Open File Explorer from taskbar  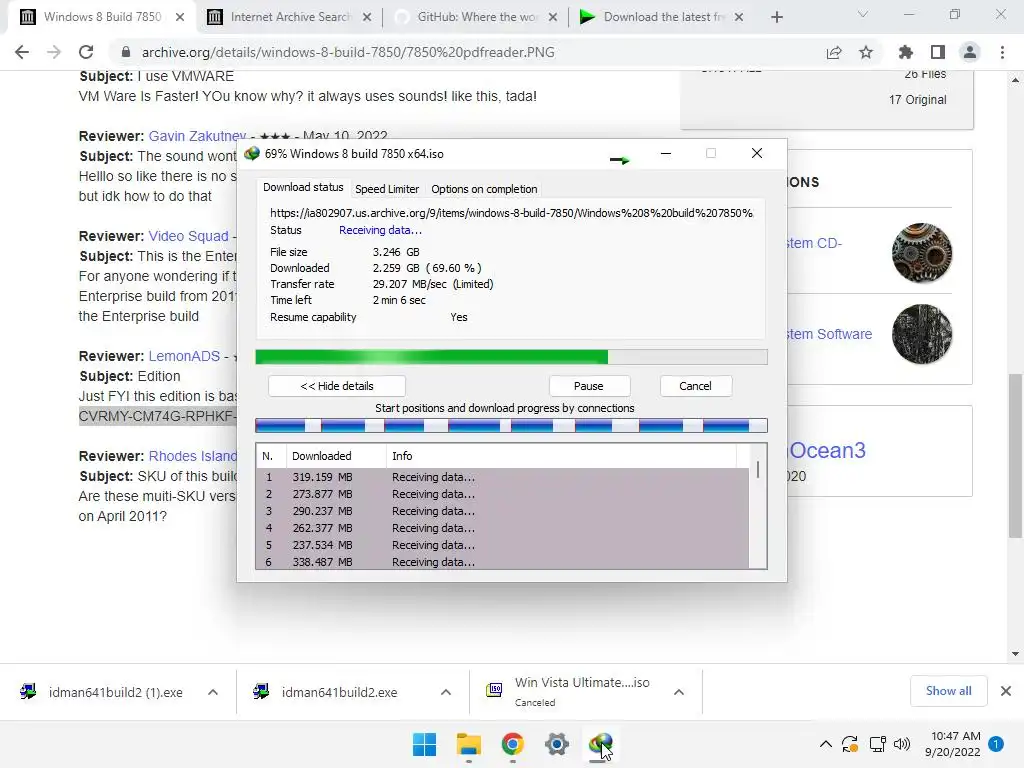469,744
